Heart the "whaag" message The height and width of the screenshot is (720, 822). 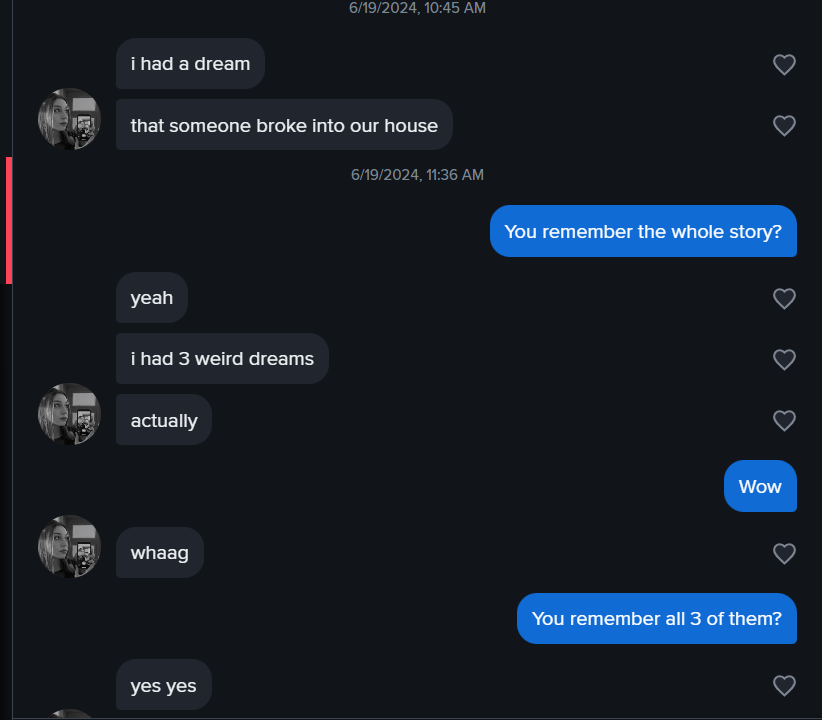click(x=784, y=553)
